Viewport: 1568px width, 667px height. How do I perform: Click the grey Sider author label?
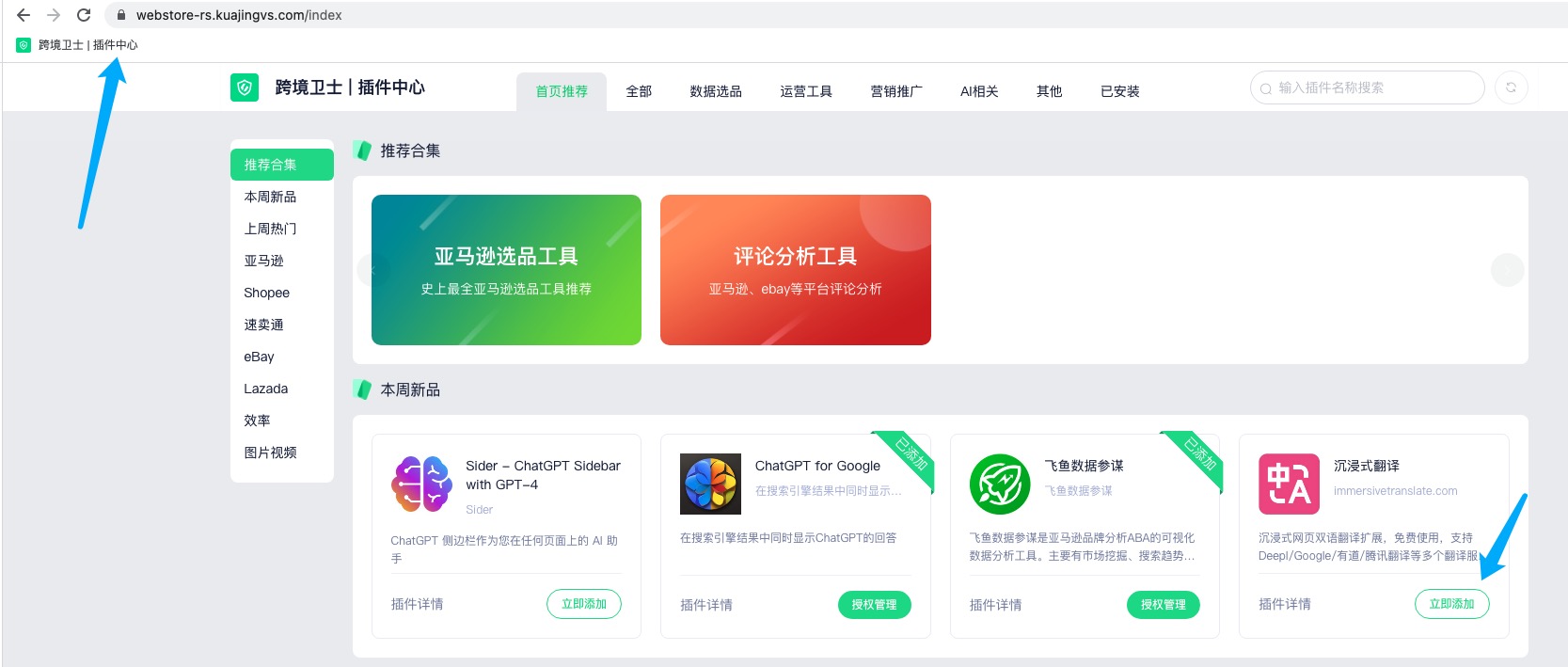[x=480, y=510]
